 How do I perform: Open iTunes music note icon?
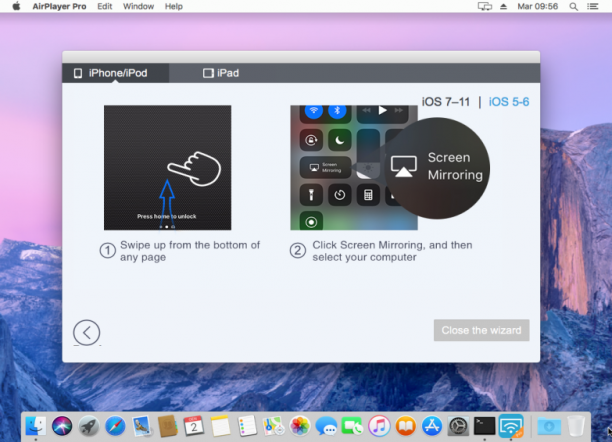(379, 426)
